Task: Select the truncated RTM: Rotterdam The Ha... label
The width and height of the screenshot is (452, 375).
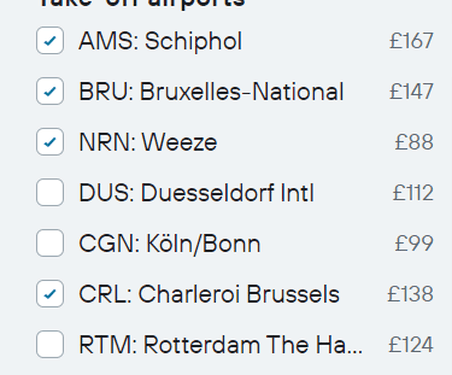Action: (x=221, y=345)
